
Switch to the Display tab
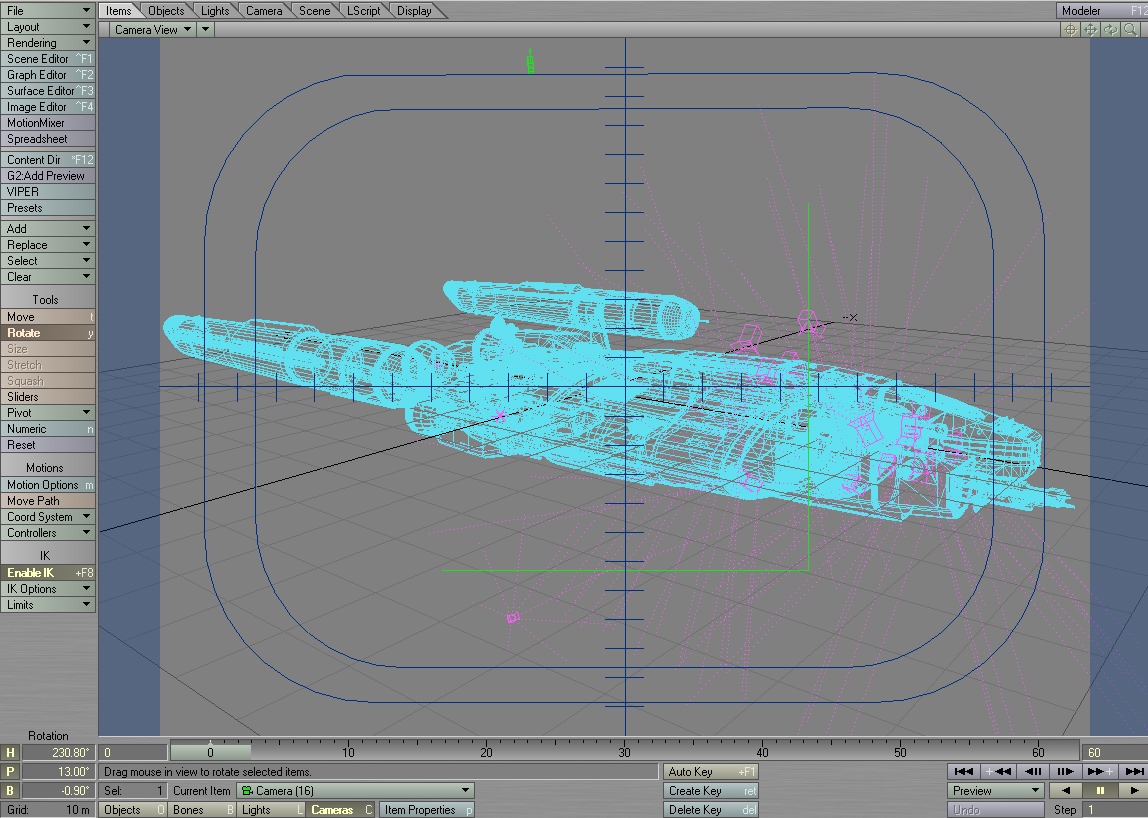(x=414, y=10)
